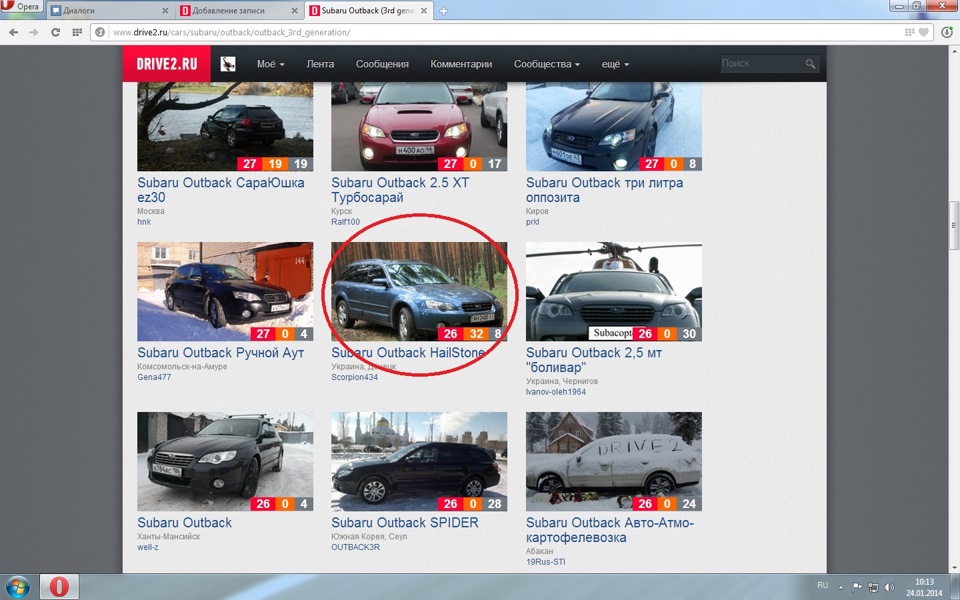The image size is (960, 600).
Task: Open Subaru Outback SPIDER link
Action: (x=405, y=523)
